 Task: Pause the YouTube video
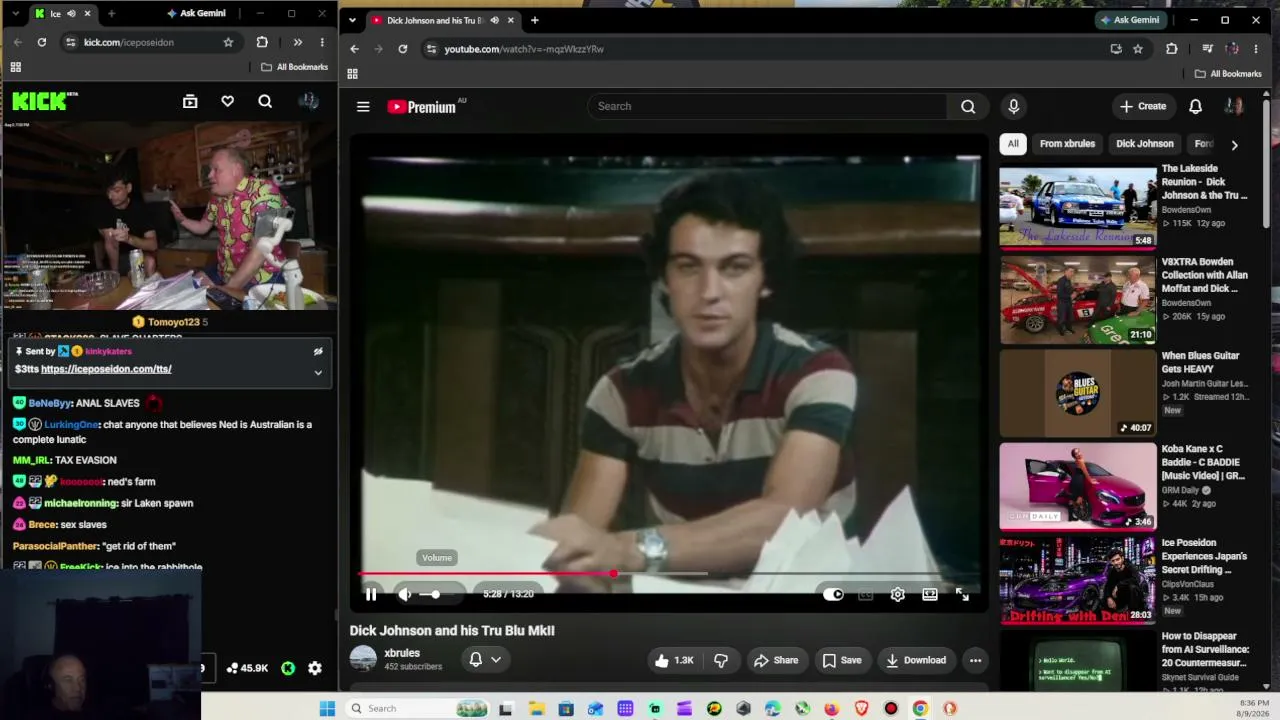(x=371, y=594)
